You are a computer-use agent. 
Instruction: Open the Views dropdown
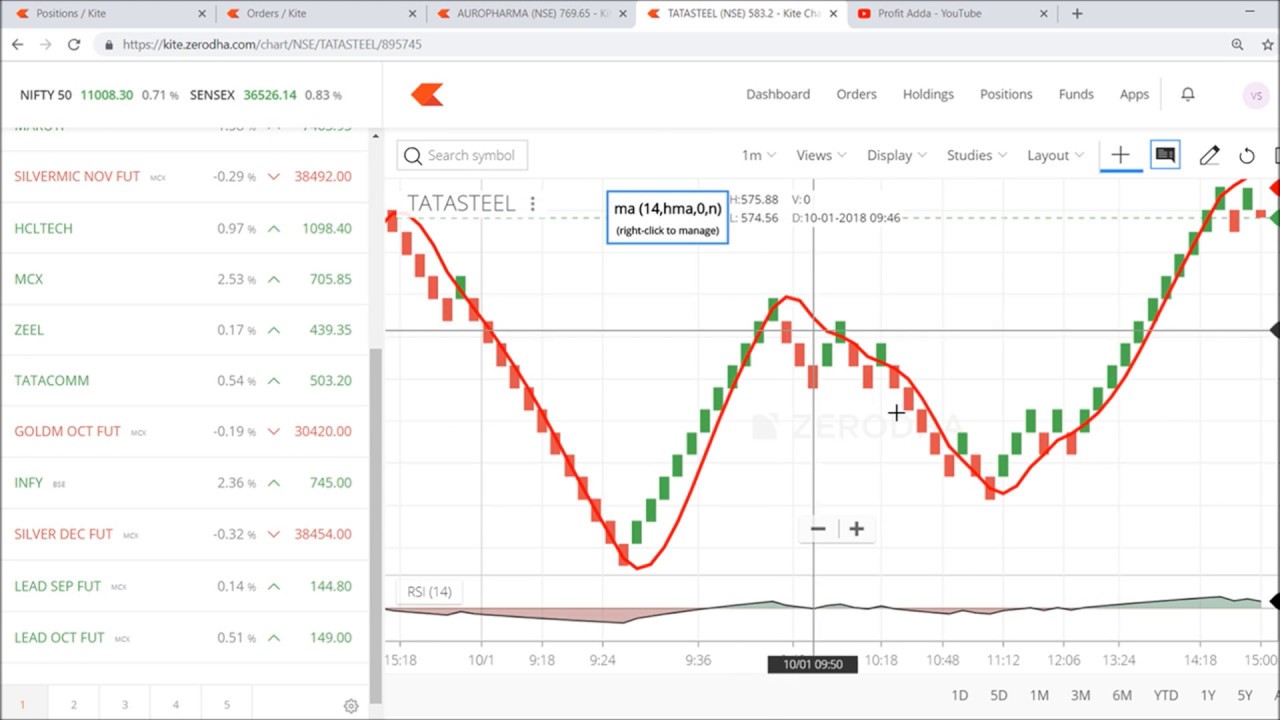click(x=821, y=155)
